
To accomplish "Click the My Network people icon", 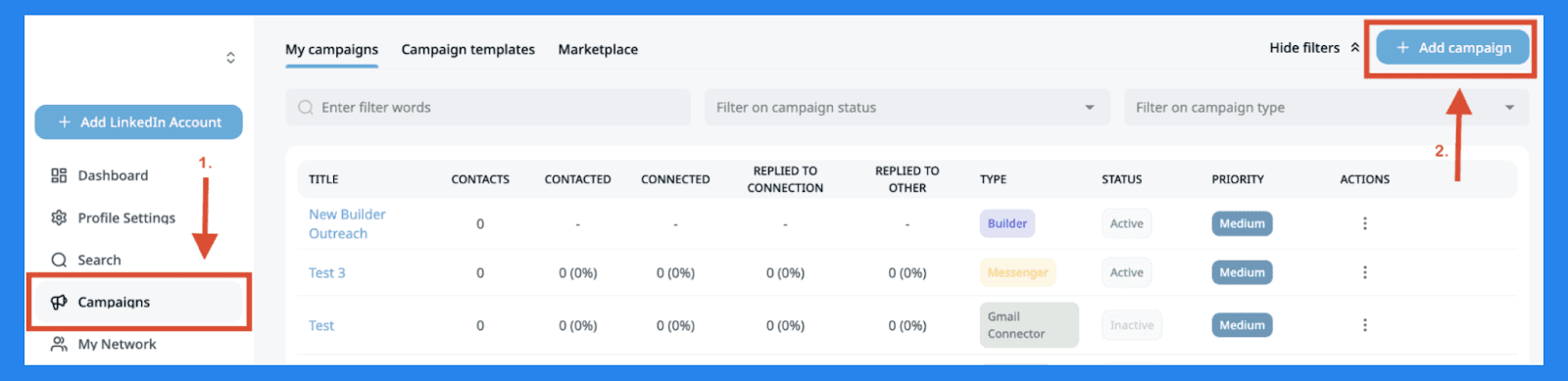I will click(x=59, y=344).
